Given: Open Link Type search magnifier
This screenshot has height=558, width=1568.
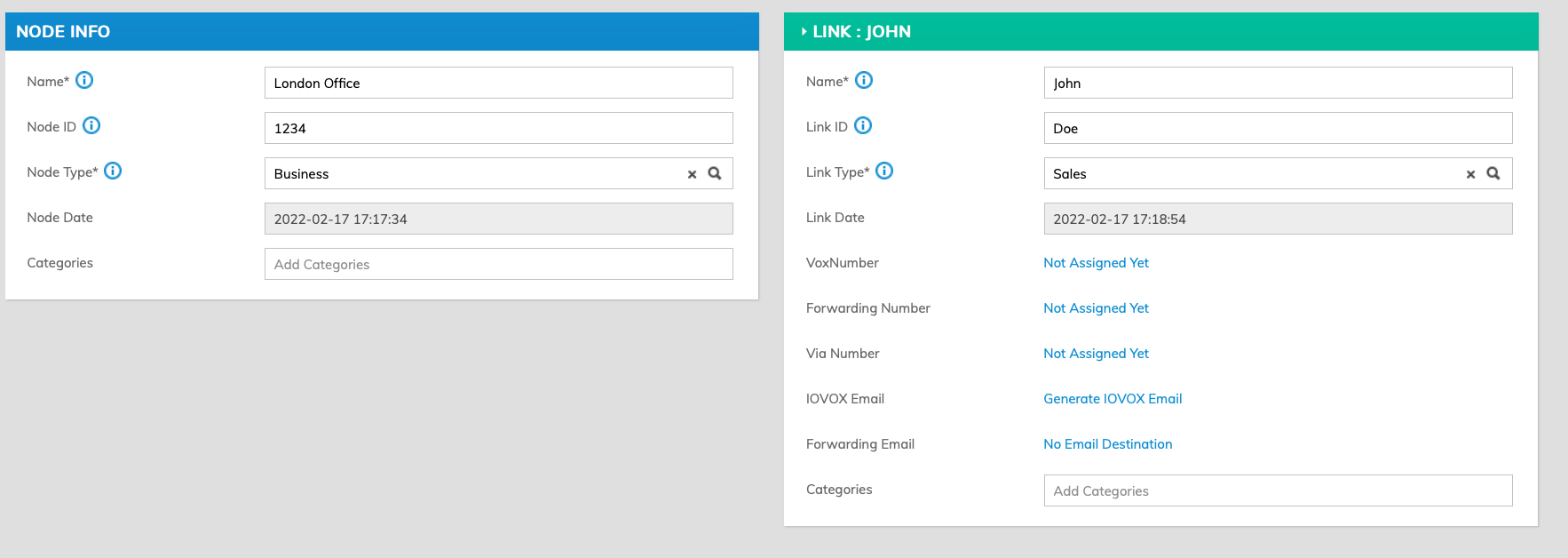Looking at the screenshot, I should pos(1493,173).
